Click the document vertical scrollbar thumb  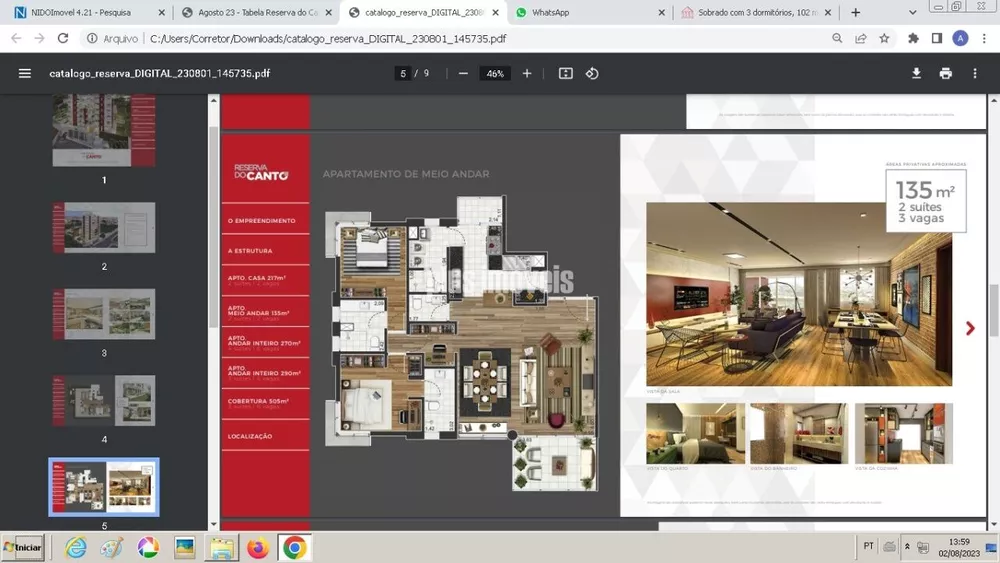click(x=994, y=310)
